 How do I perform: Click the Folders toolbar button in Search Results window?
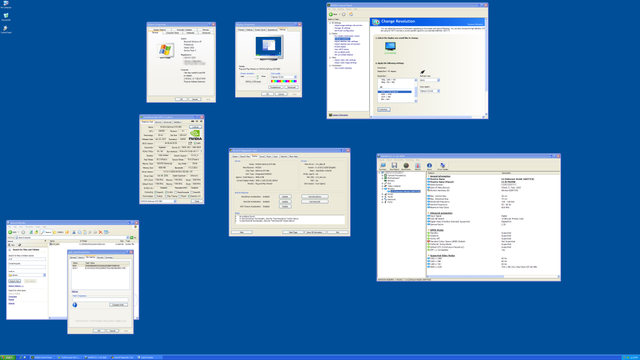[58, 232]
